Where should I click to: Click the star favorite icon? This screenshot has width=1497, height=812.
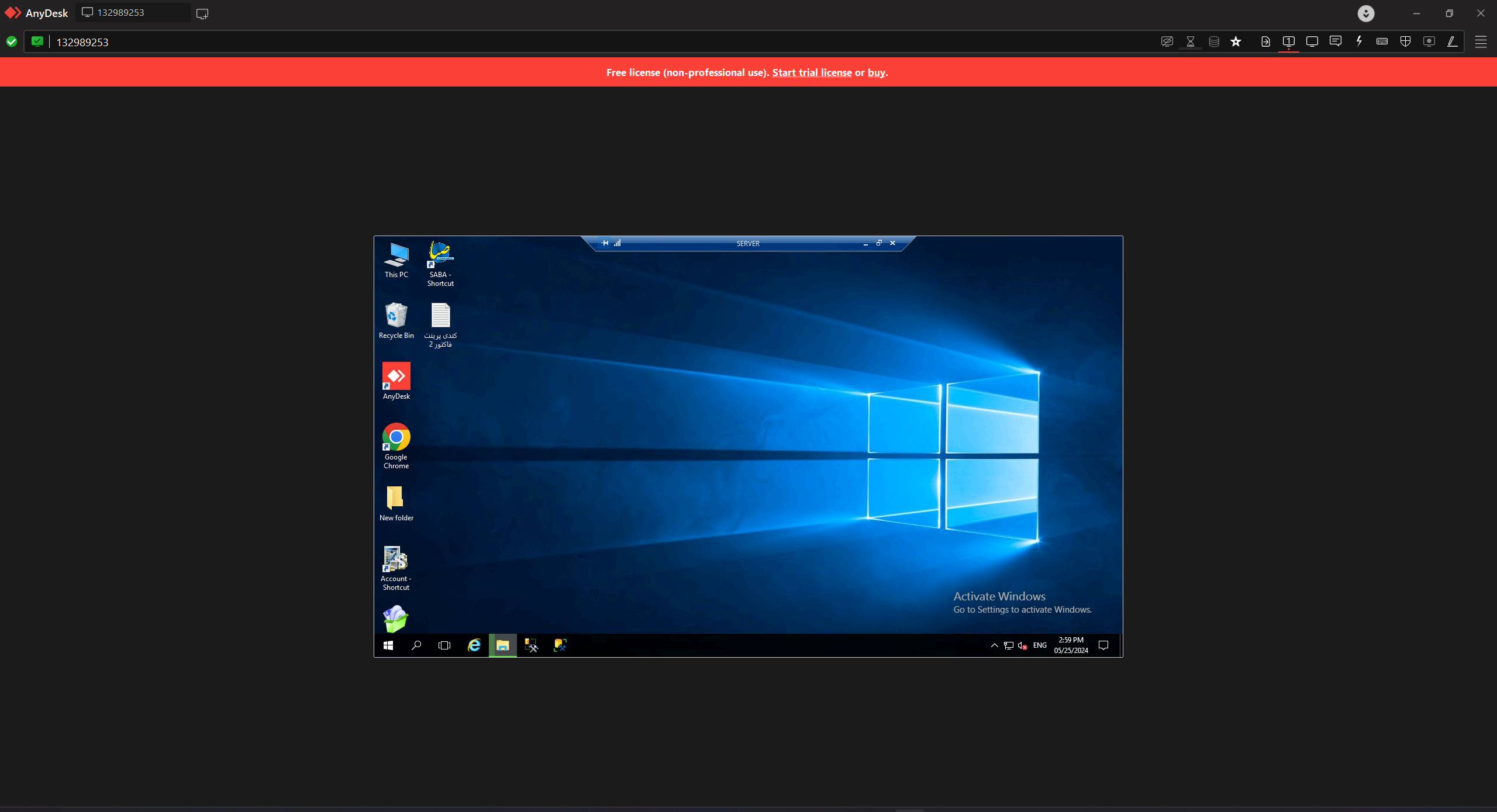(x=1236, y=42)
